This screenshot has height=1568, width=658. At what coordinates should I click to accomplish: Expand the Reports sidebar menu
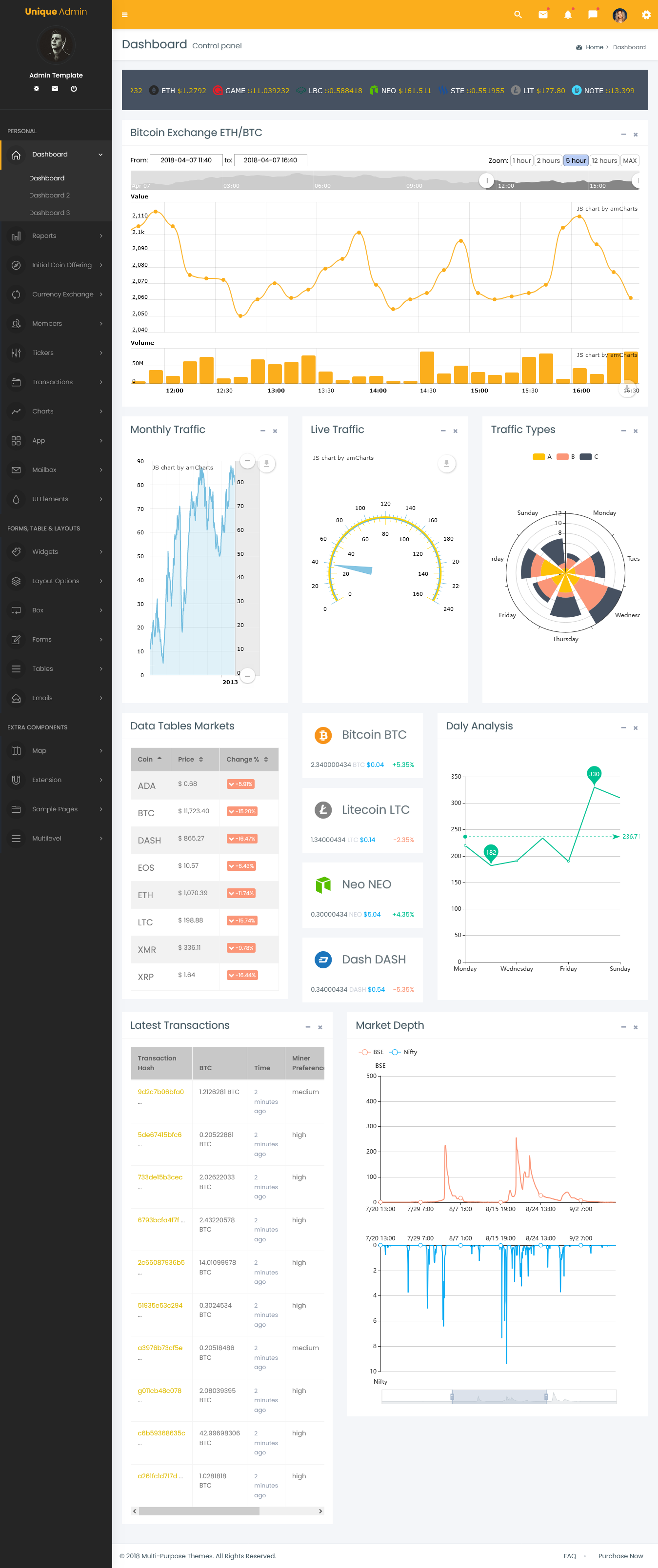56,236
